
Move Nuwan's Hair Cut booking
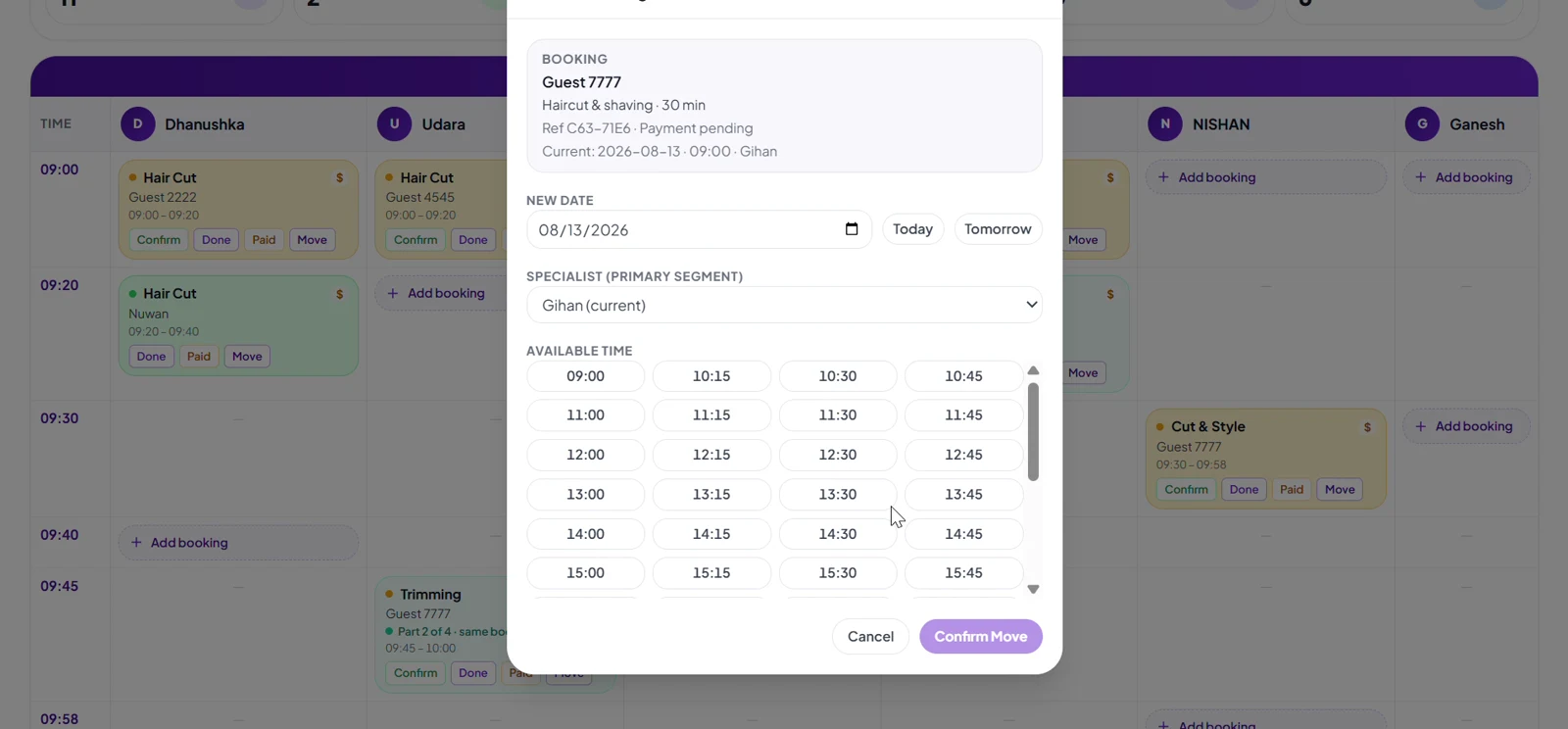(x=247, y=357)
